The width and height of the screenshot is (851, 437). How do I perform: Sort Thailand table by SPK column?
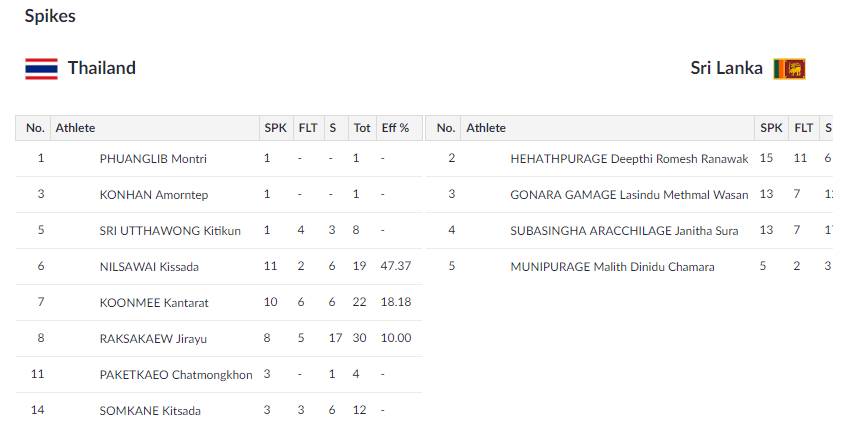pyautogui.click(x=275, y=128)
